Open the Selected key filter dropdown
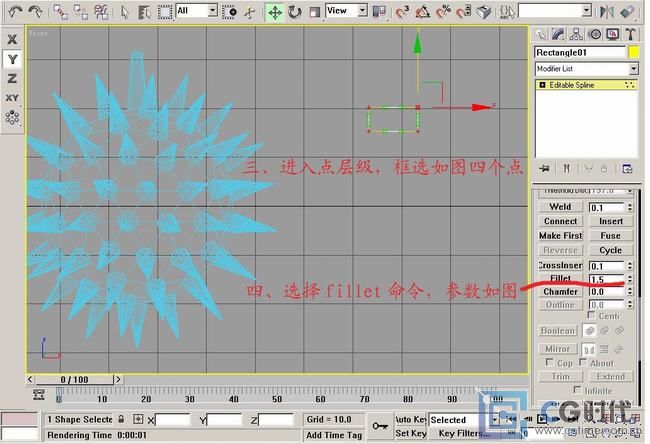Viewport: 650px width, 444px height. tap(464, 420)
